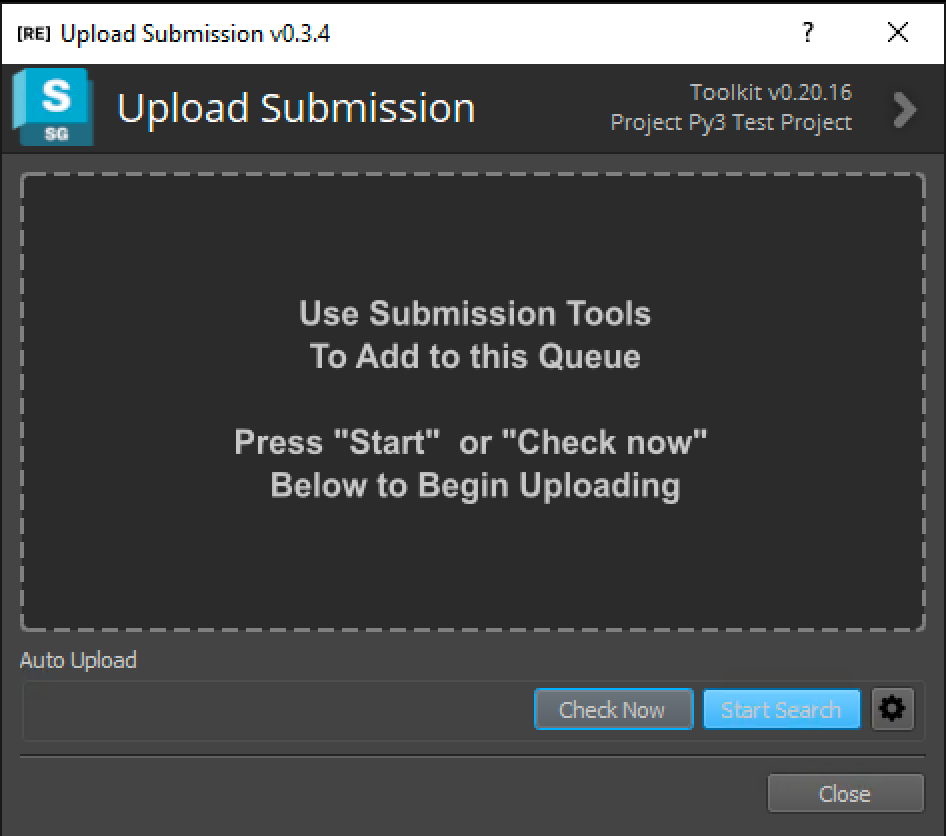Click the "Use Submission Tools" hint text

[475, 314]
